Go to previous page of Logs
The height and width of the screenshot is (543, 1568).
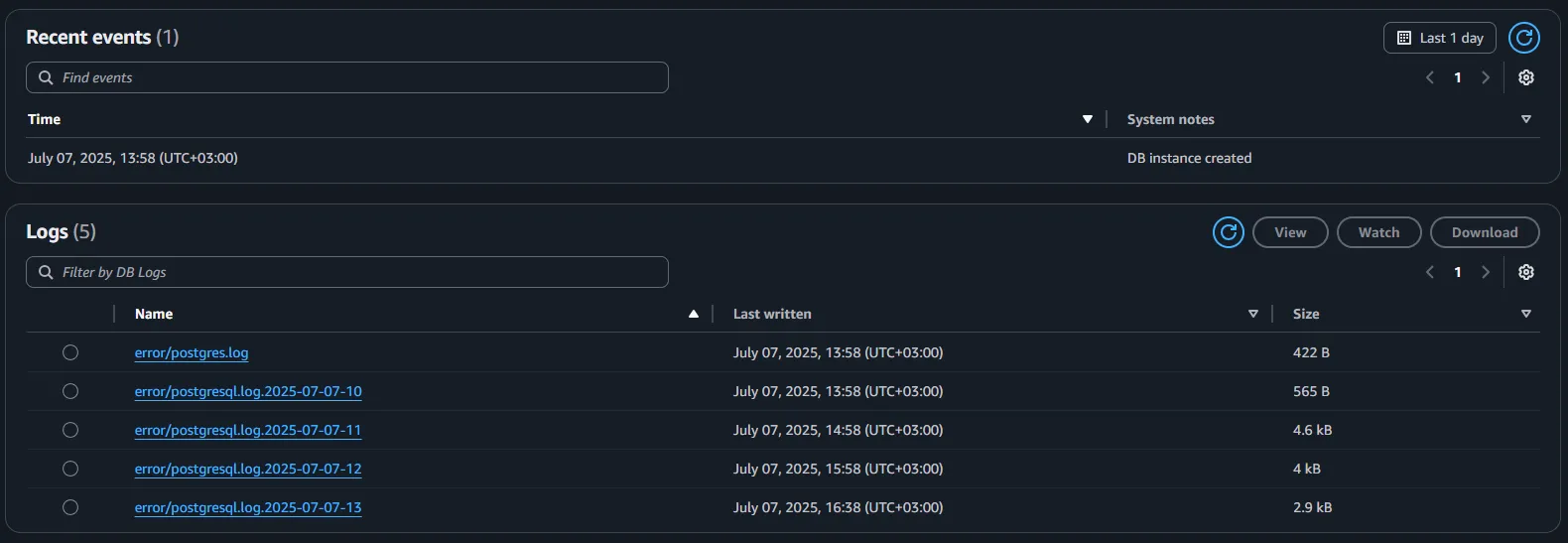click(x=1430, y=272)
